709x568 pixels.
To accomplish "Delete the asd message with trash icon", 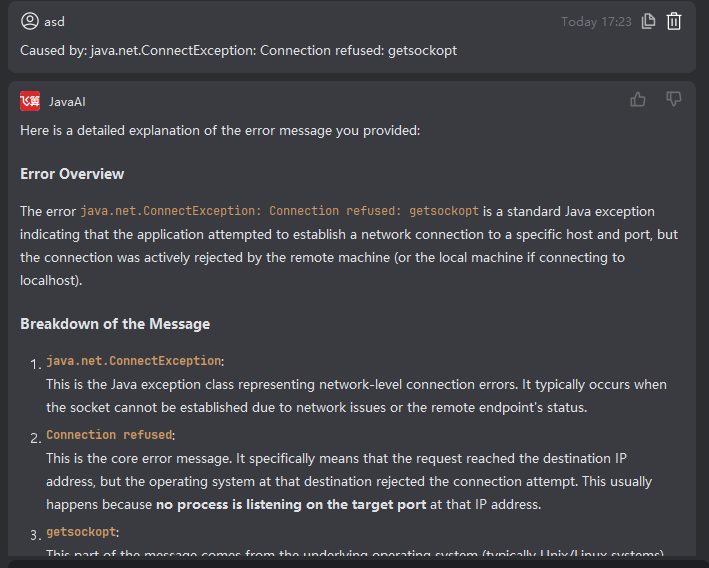I will click(x=674, y=21).
